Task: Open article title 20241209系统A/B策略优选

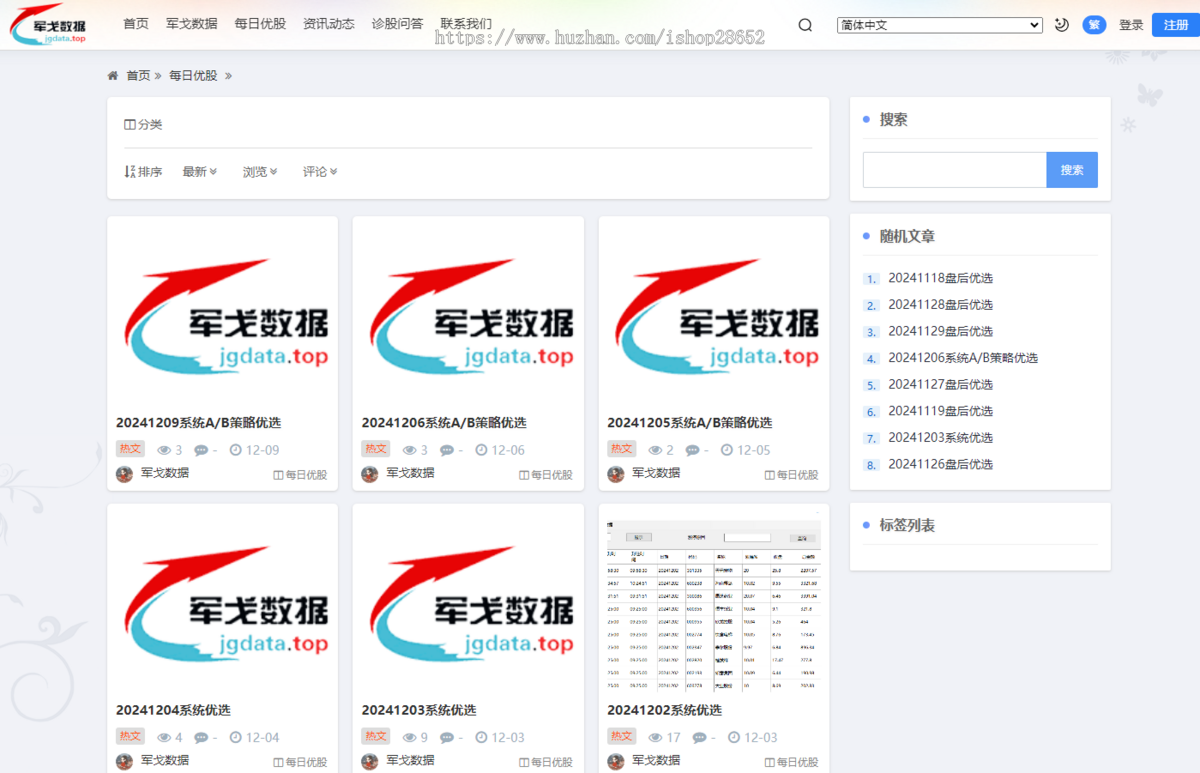Action: pyautogui.click(x=198, y=423)
